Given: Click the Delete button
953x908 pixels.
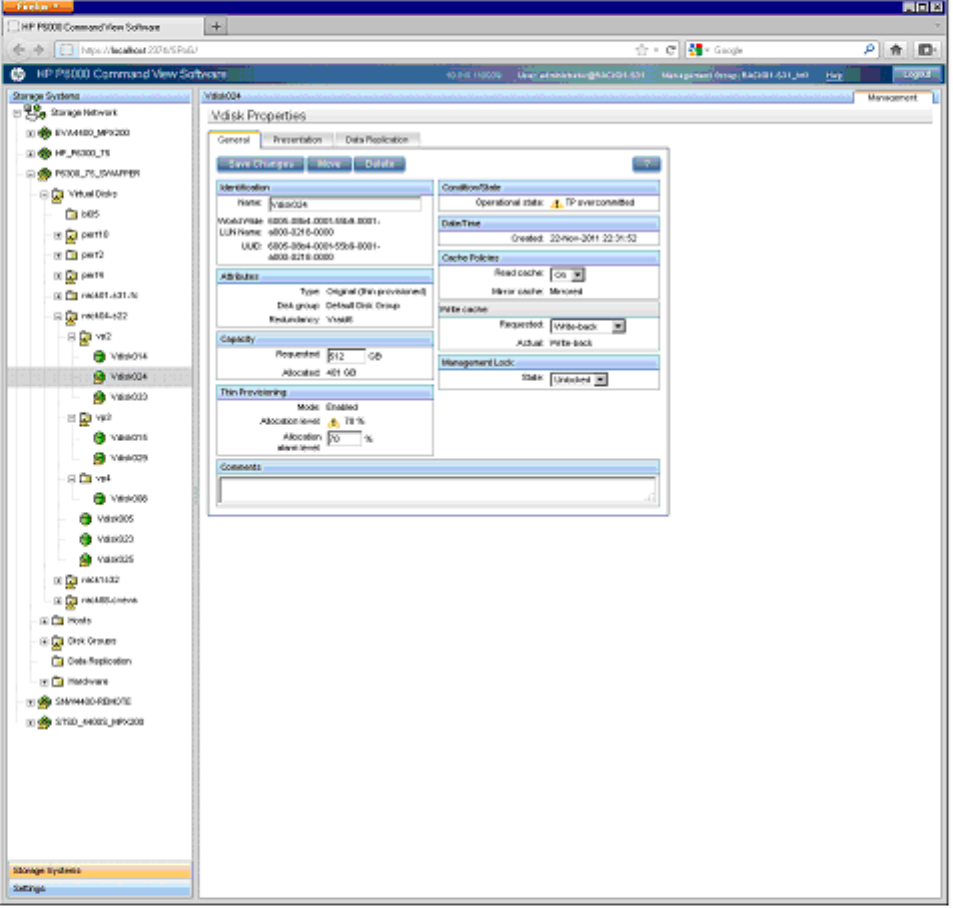Looking at the screenshot, I should tap(380, 164).
